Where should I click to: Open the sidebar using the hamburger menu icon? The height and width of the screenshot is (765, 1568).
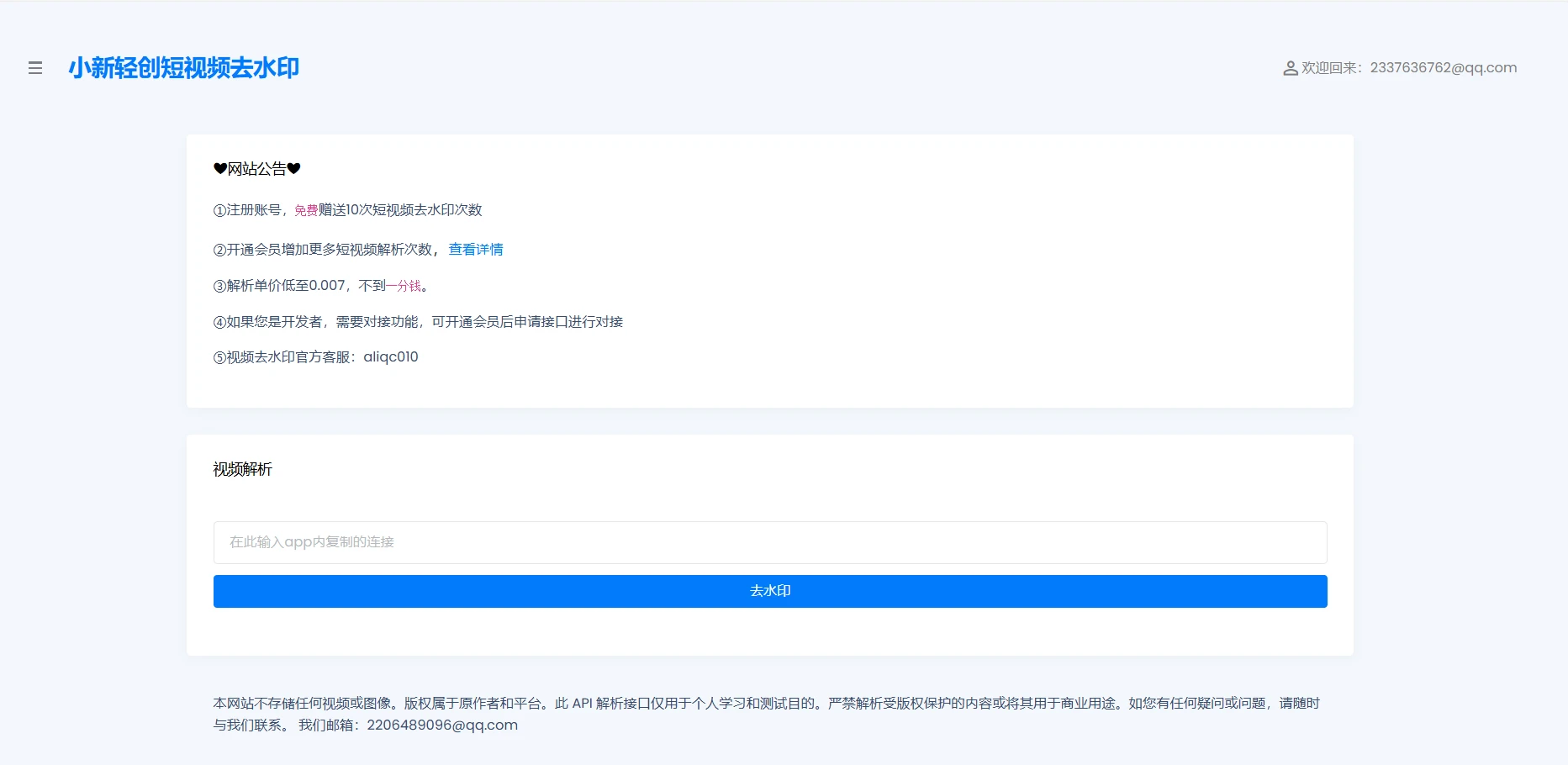coord(34,68)
